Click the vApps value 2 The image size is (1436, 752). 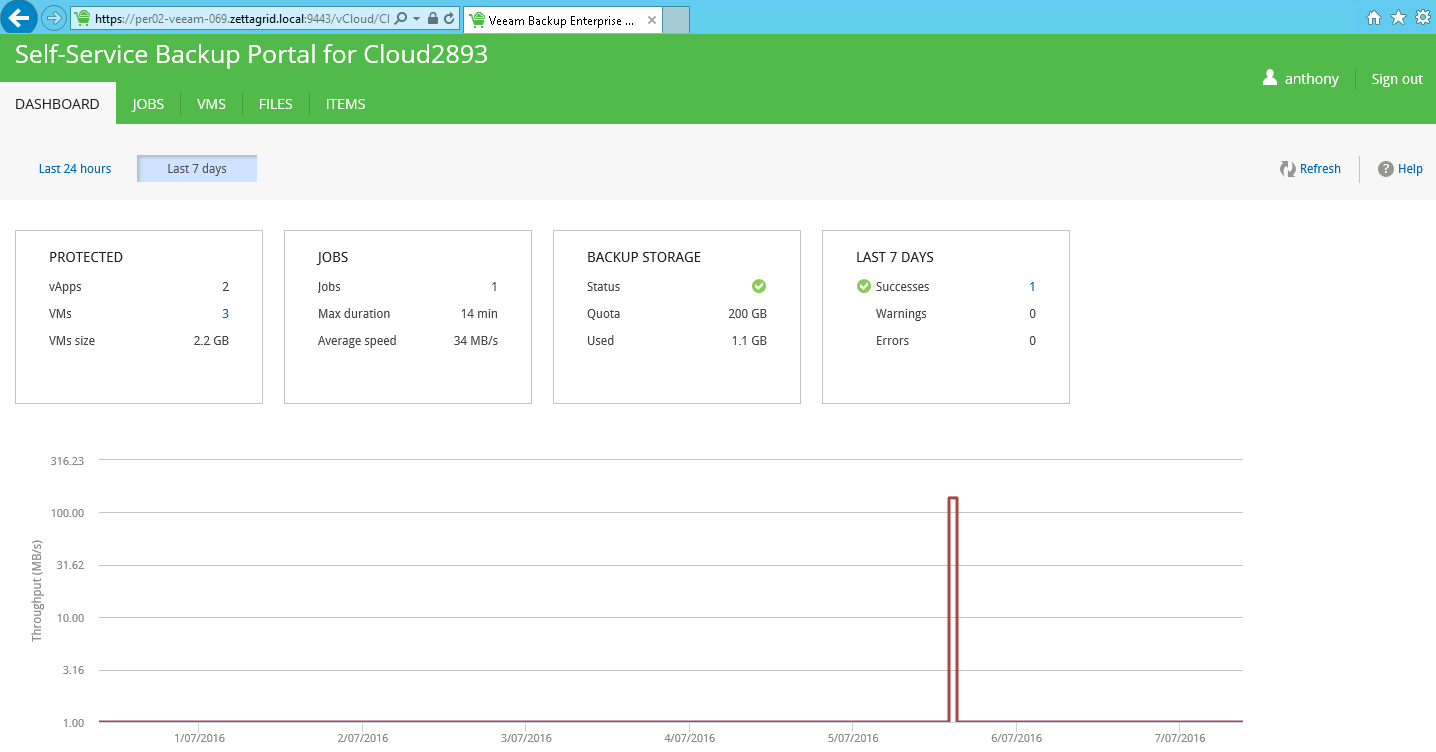point(225,286)
